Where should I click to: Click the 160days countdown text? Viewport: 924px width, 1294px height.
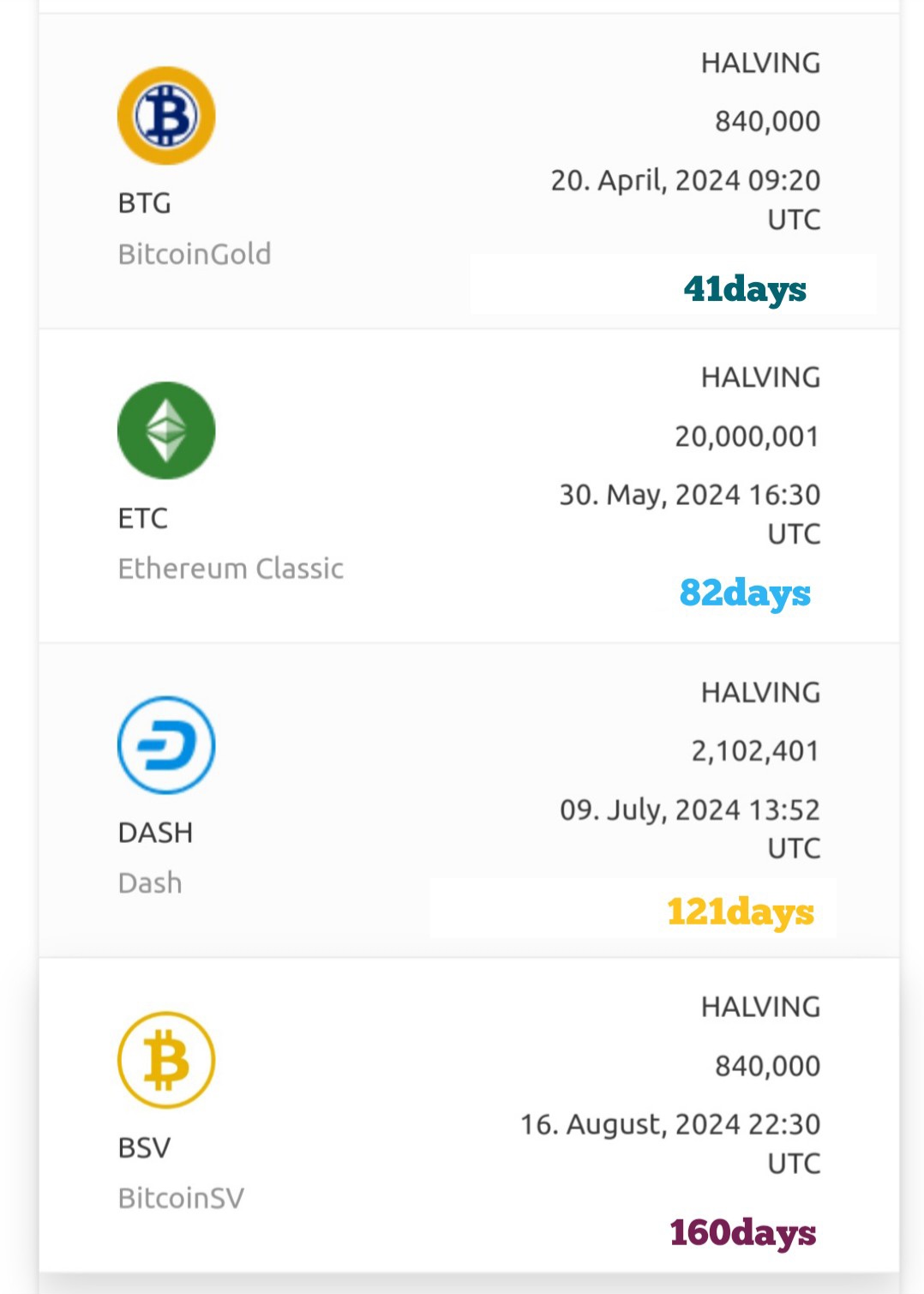coord(742,1232)
